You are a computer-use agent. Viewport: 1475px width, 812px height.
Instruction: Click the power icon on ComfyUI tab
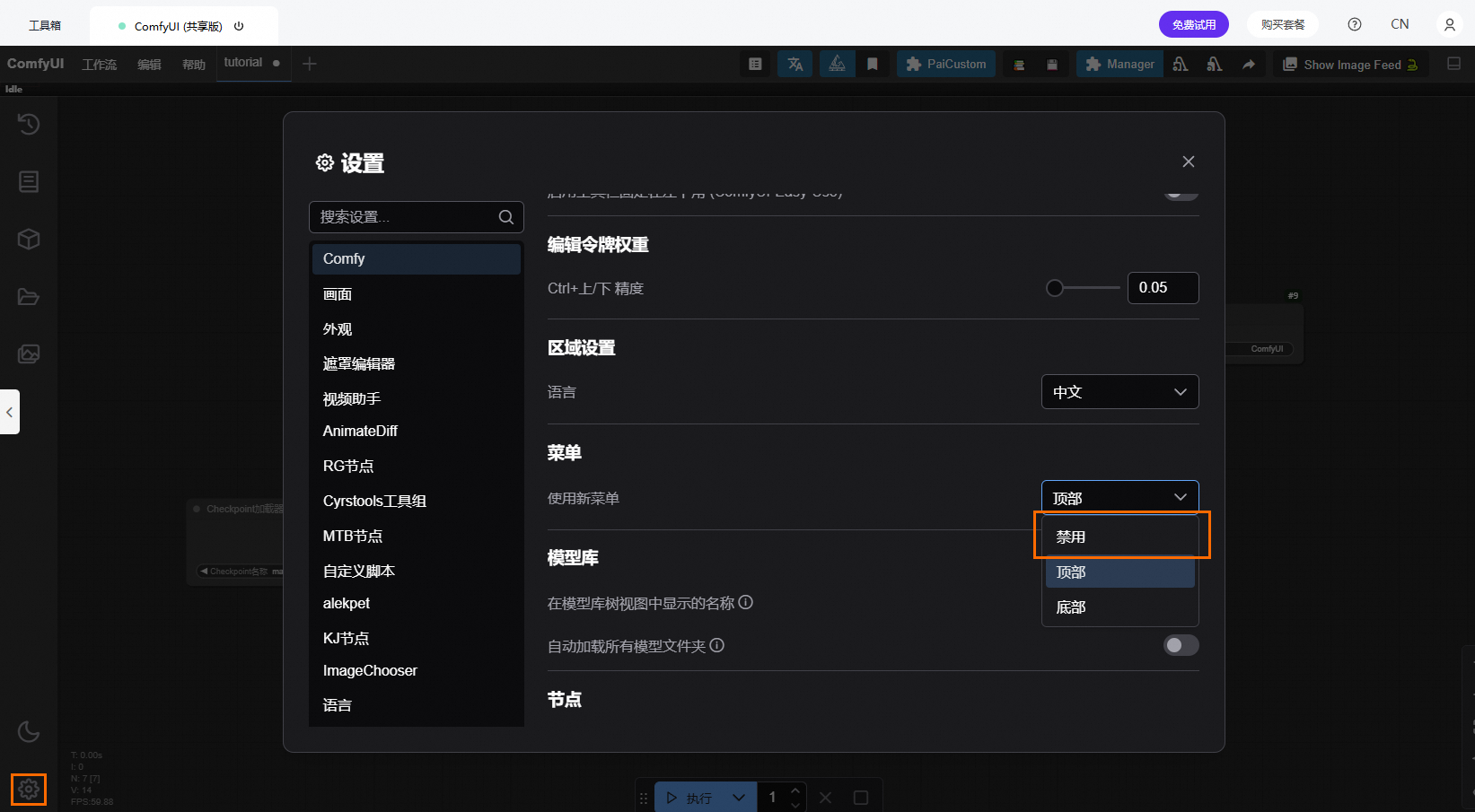pyautogui.click(x=239, y=26)
